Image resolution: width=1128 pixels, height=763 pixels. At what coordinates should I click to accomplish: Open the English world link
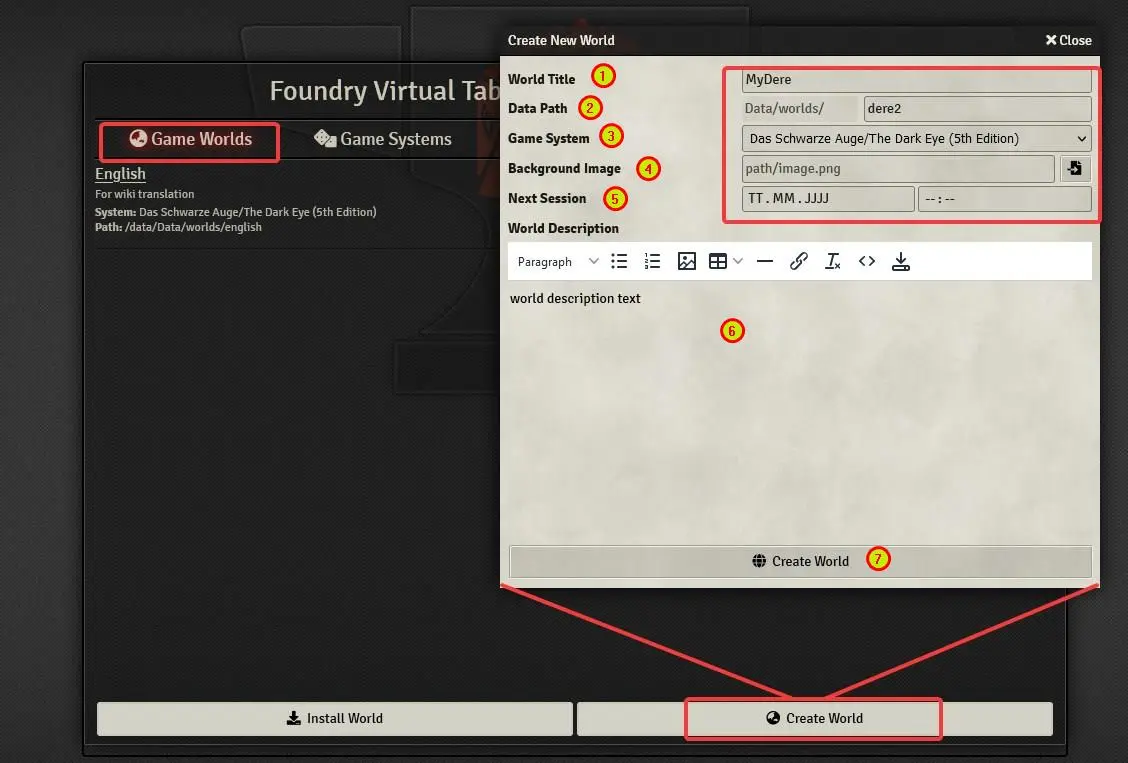click(x=120, y=173)
